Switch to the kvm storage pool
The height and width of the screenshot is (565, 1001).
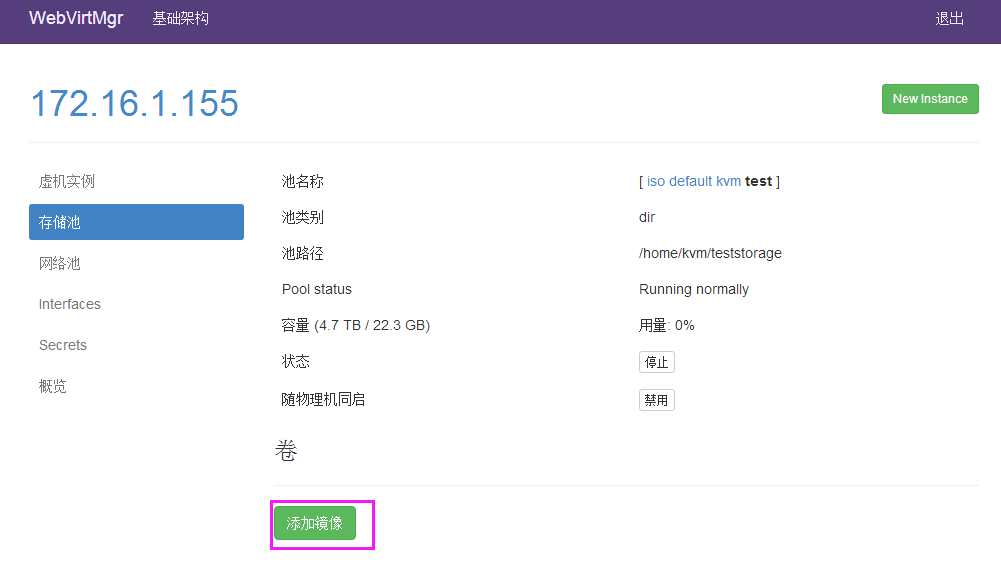click(728, 181)
